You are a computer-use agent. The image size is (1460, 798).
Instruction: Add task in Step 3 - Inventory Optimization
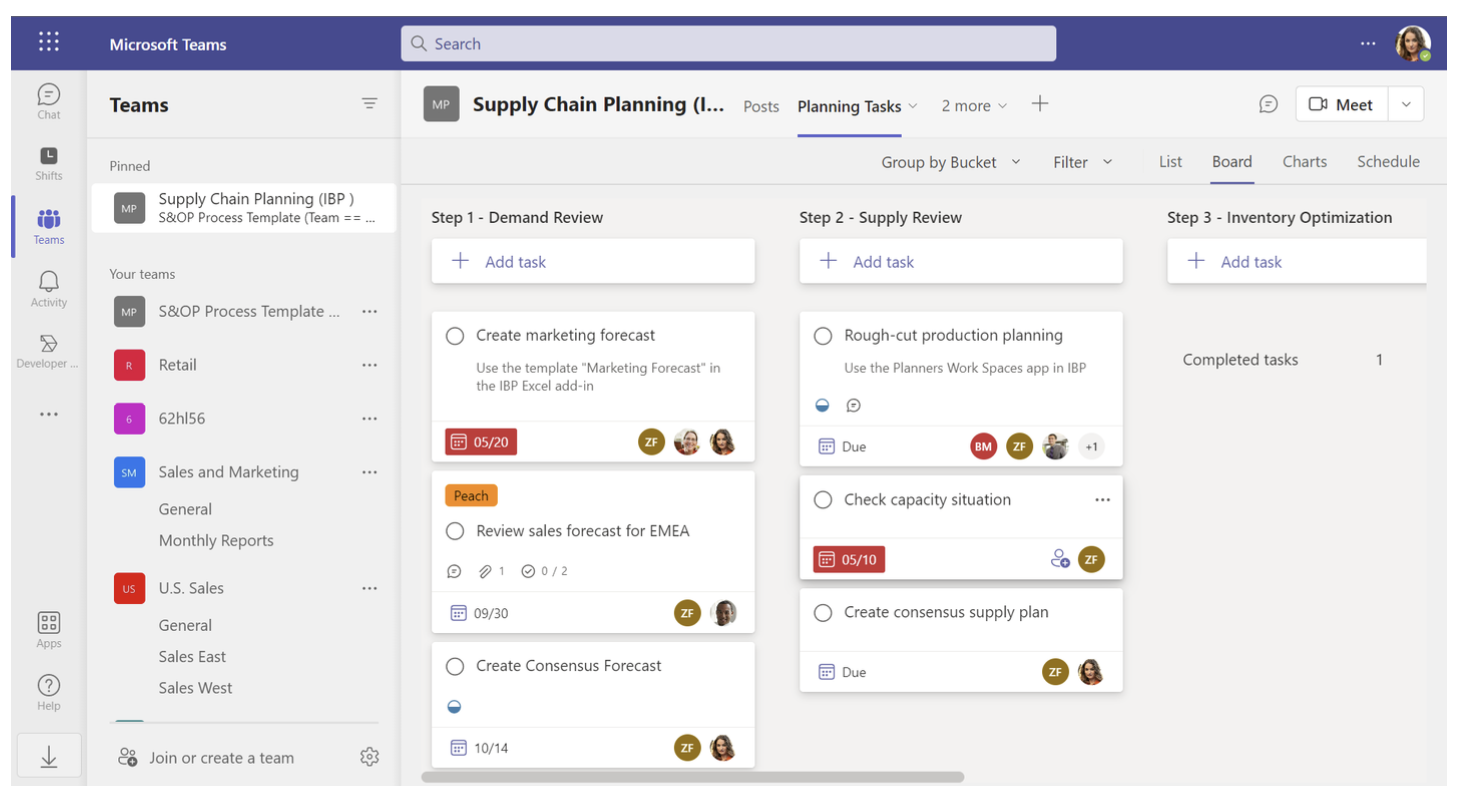point(1297,262)
